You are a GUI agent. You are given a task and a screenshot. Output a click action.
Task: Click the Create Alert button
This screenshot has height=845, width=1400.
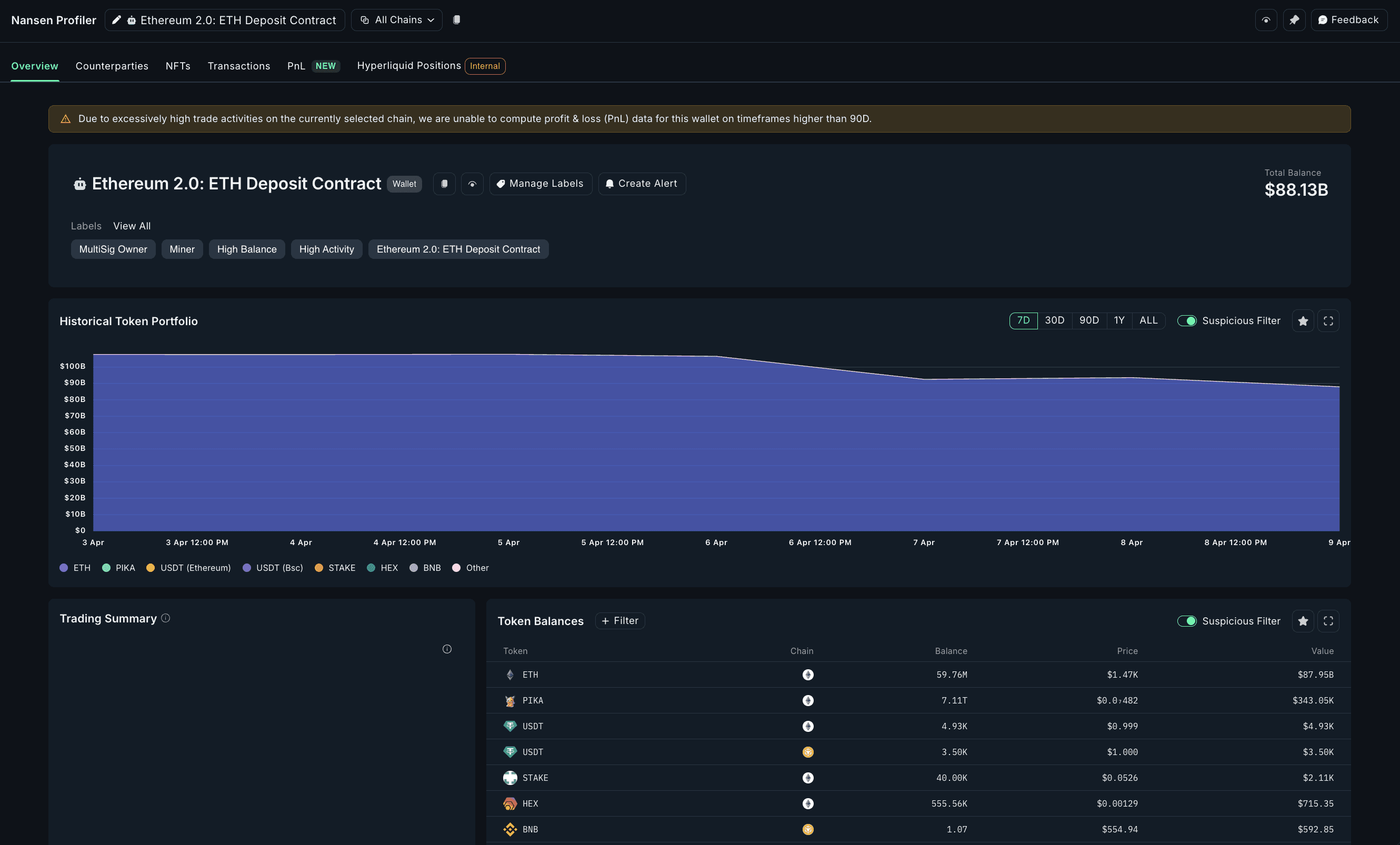tap(642, 184)
